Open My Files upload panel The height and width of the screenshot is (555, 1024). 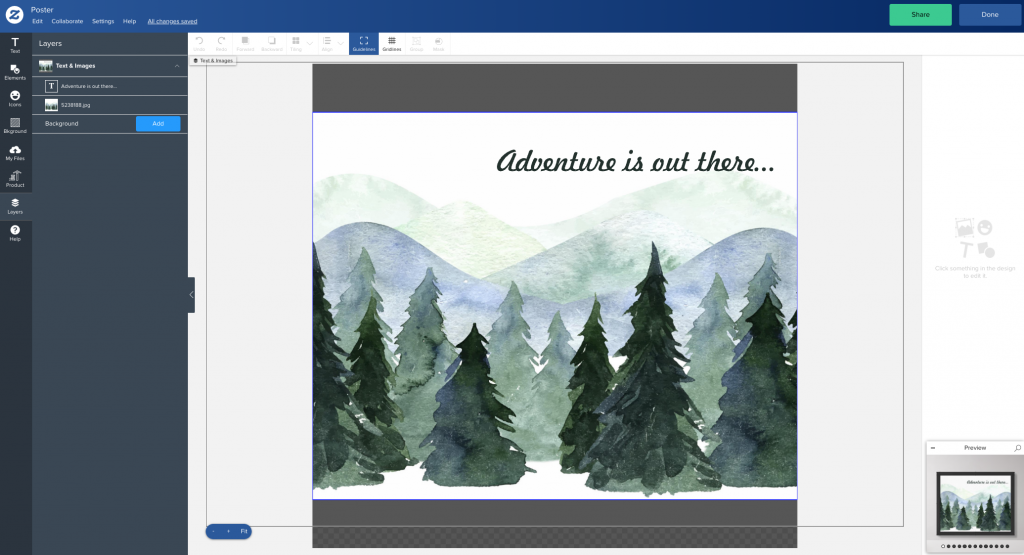pyautogui.click(x=15, y=152)
